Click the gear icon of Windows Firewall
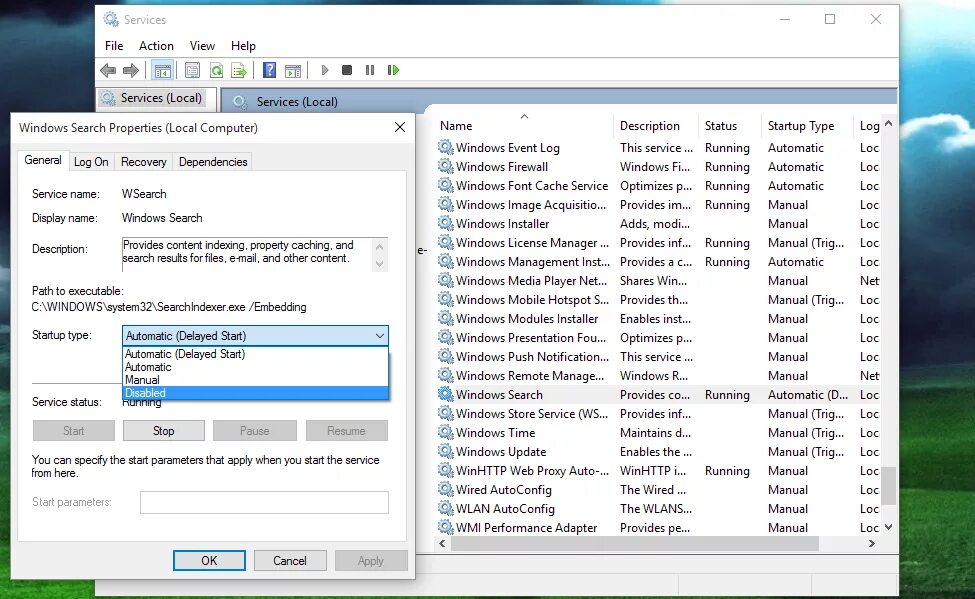The width and height of the screenshot is (975, 599). (x=445, y=167)
